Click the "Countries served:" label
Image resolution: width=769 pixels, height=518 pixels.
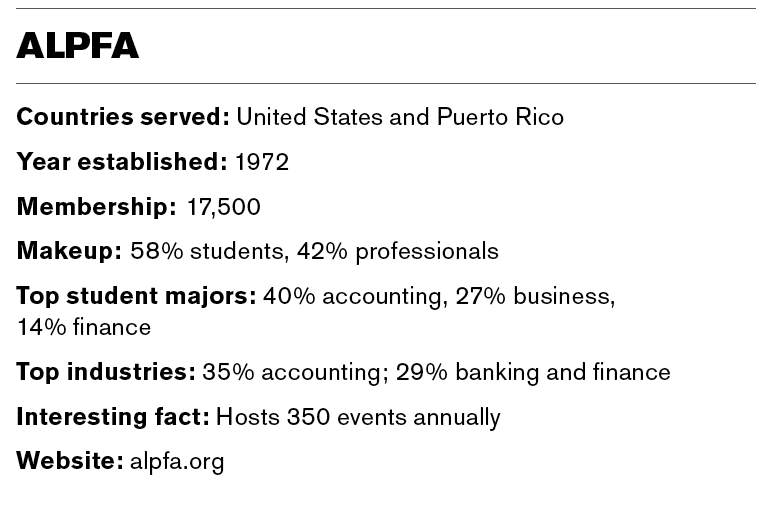[123, 118]
